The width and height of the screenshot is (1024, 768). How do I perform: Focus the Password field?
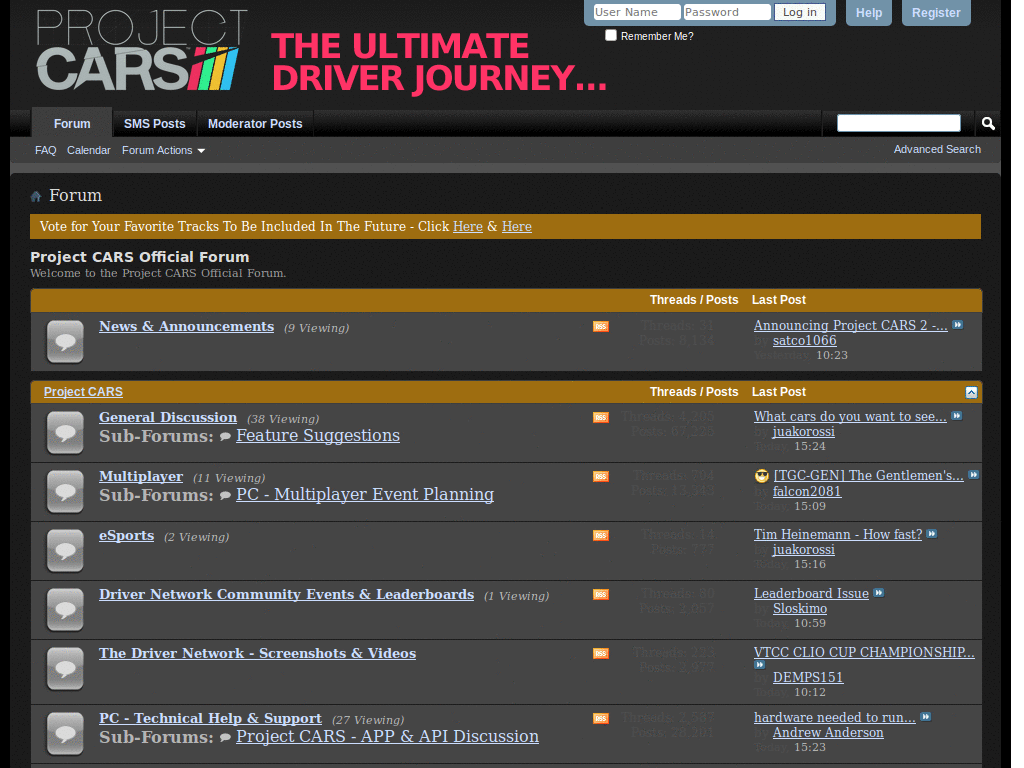727,12
